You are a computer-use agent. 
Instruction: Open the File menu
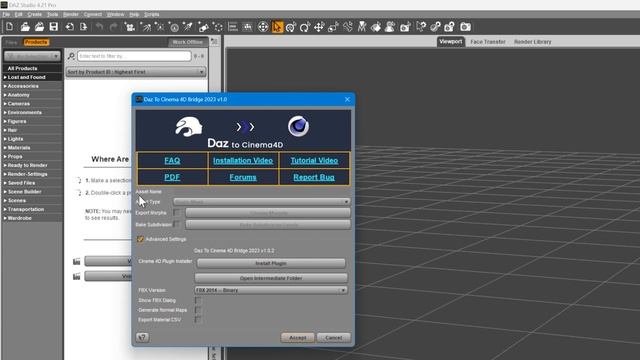(6, 14)
